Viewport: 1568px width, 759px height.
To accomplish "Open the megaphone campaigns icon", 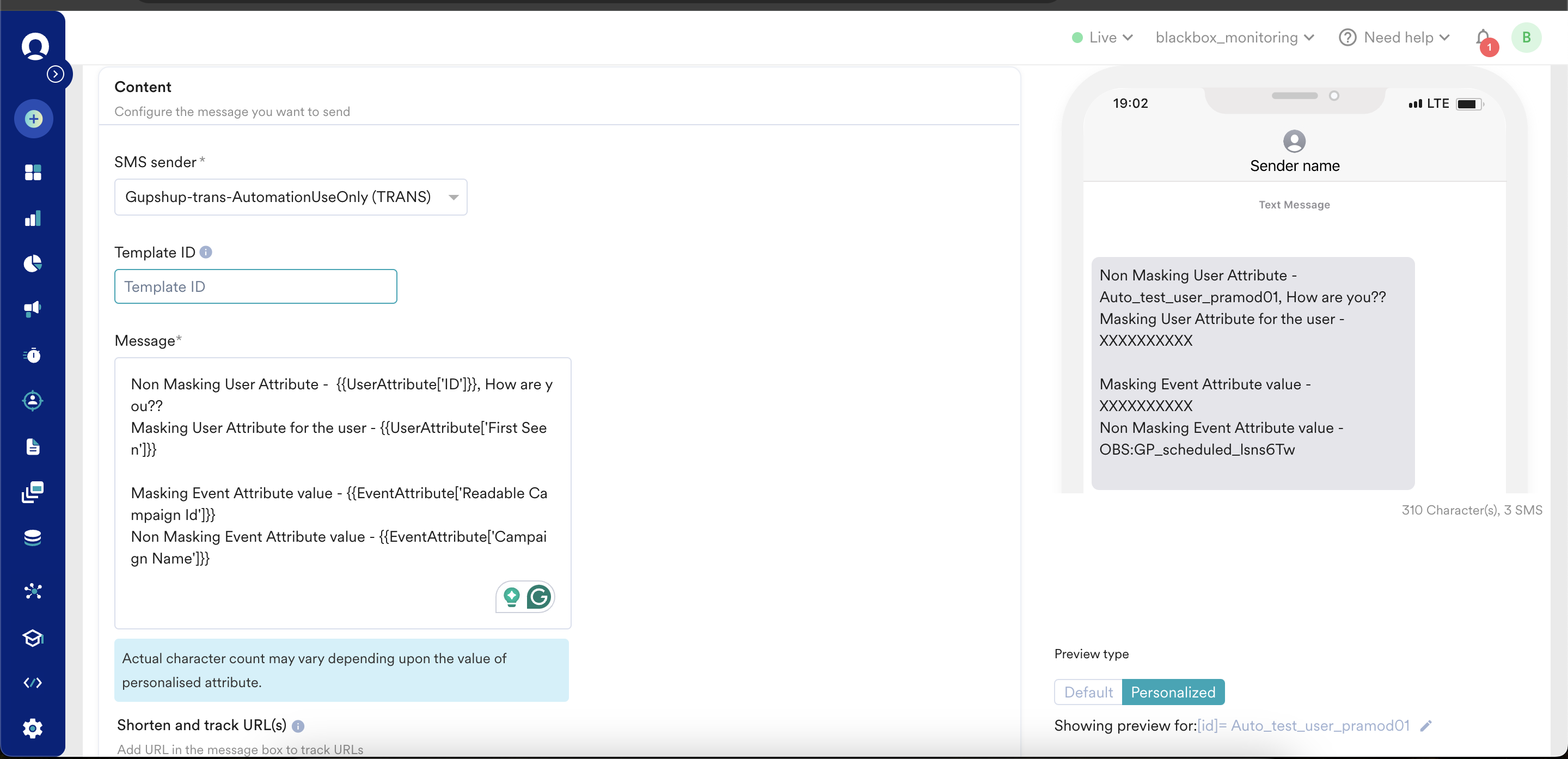I will [x=33, y=309].
